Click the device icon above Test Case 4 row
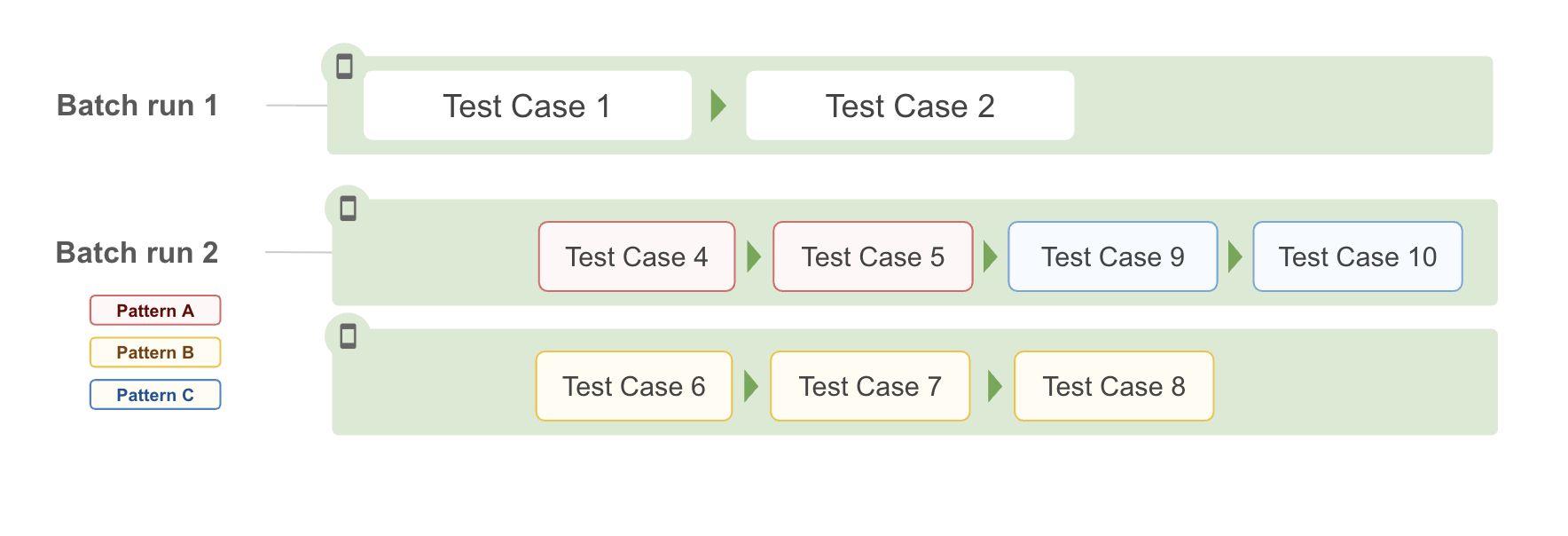Viewport: 1568px width, 536px height. 348,209
